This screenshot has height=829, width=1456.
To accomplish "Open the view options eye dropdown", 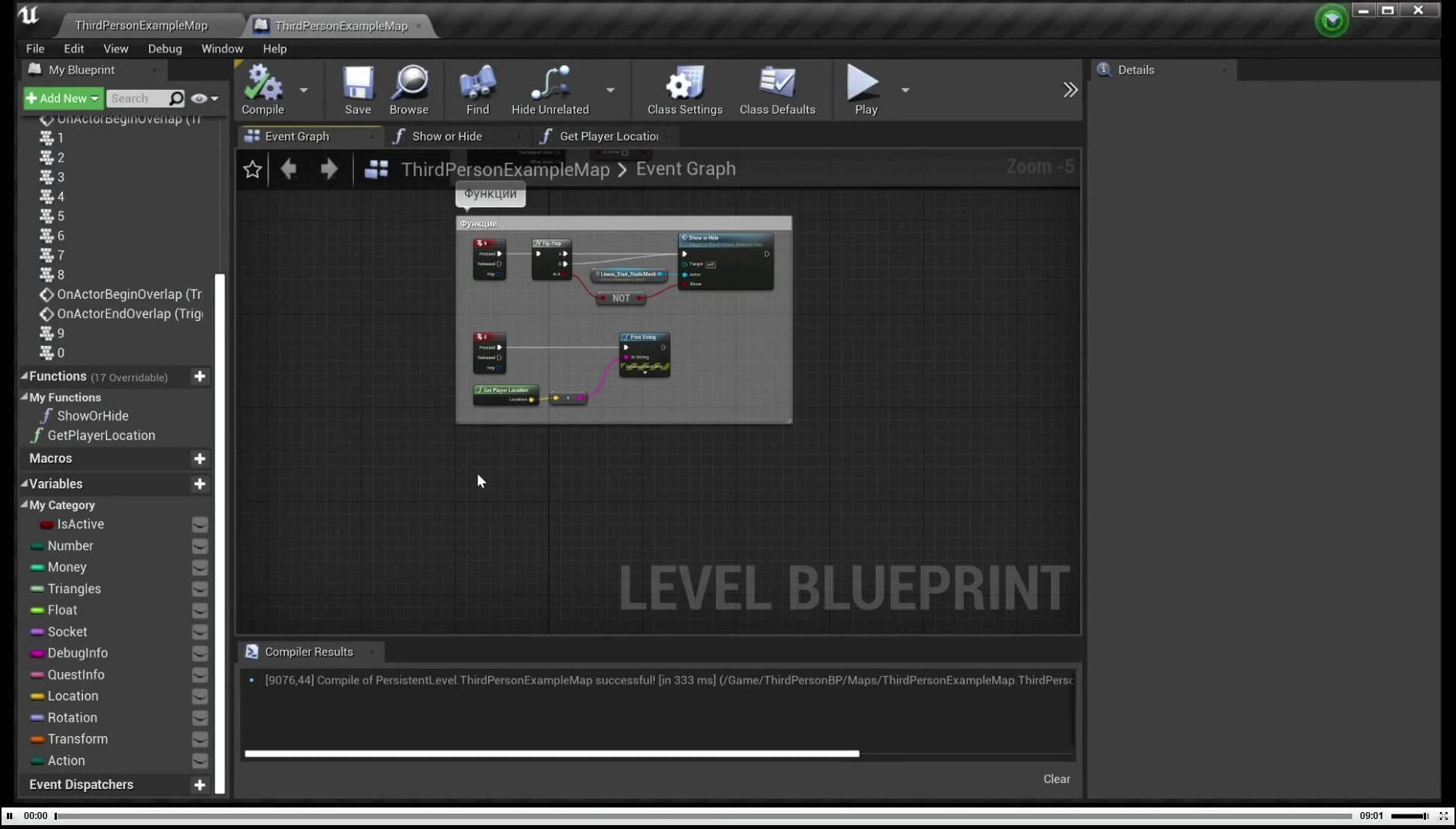I will point(204,98).
